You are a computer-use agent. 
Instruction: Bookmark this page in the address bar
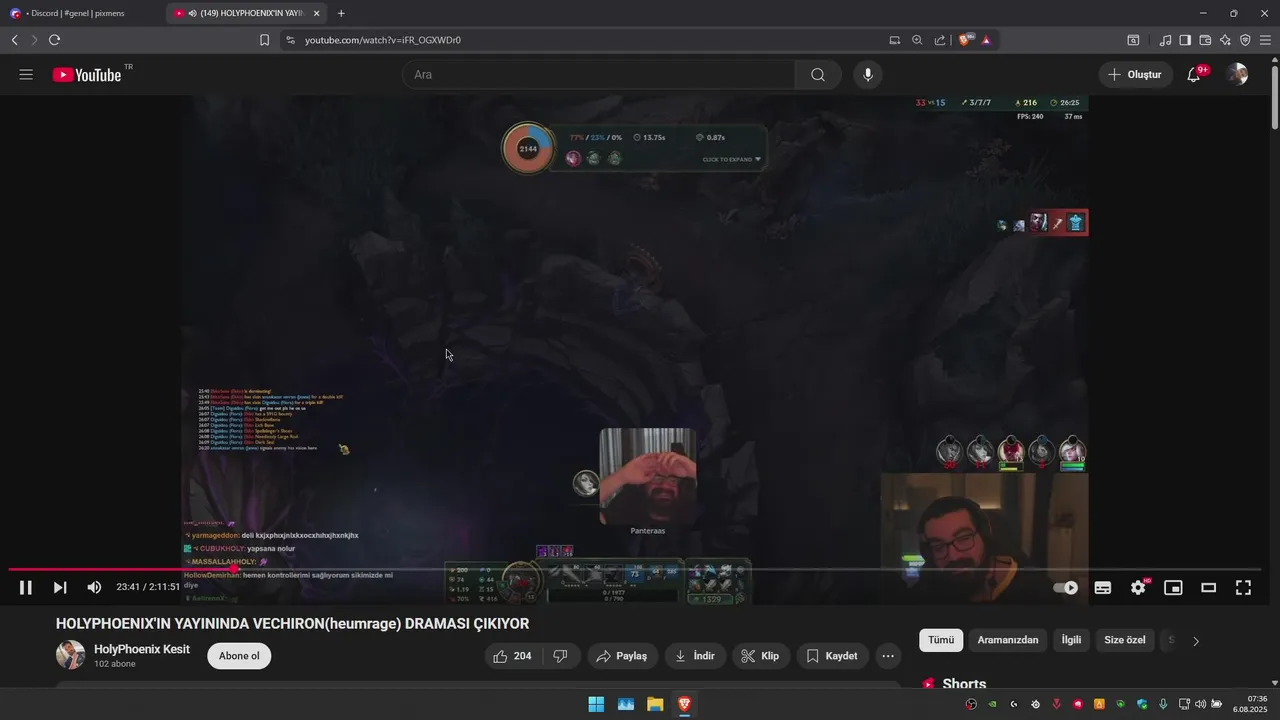click(x=264, y=40)
